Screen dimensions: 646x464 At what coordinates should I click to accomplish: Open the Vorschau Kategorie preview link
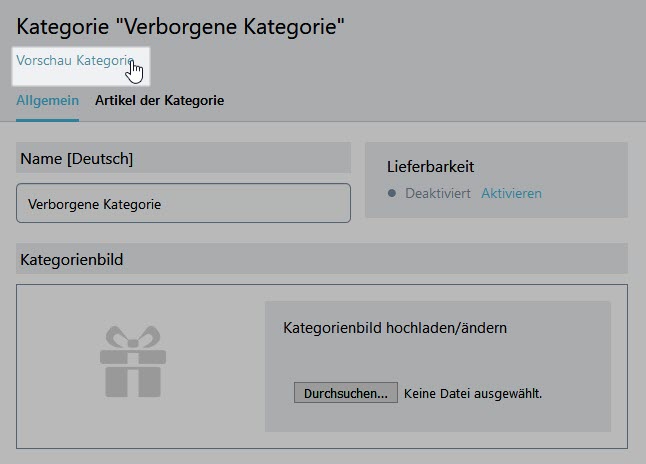75,61
